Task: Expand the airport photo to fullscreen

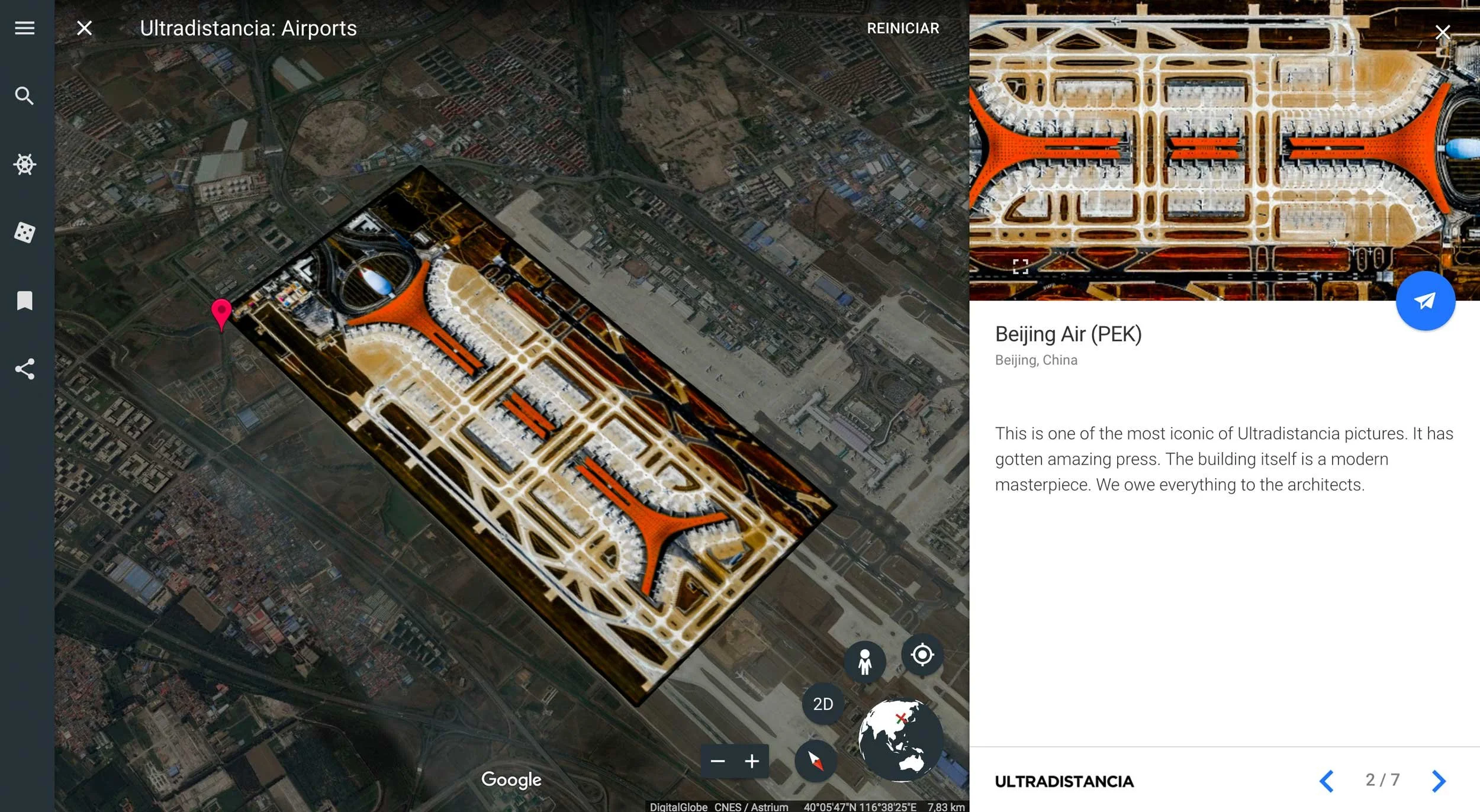Action: pyautogui.click(x=1021, y=267)
